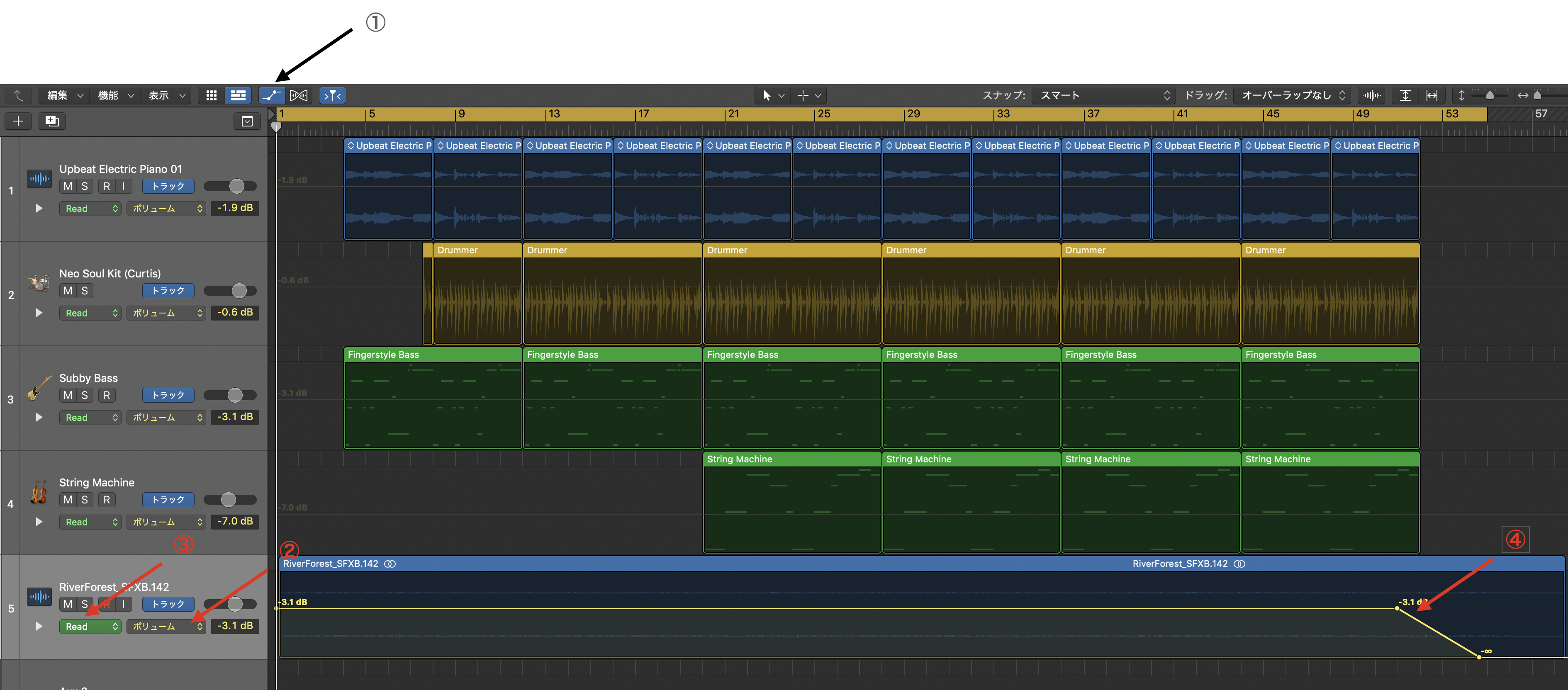Adjust String Machine volume slider knob
The width and height of the screenshot is (1568, 690).
(228, 500)
